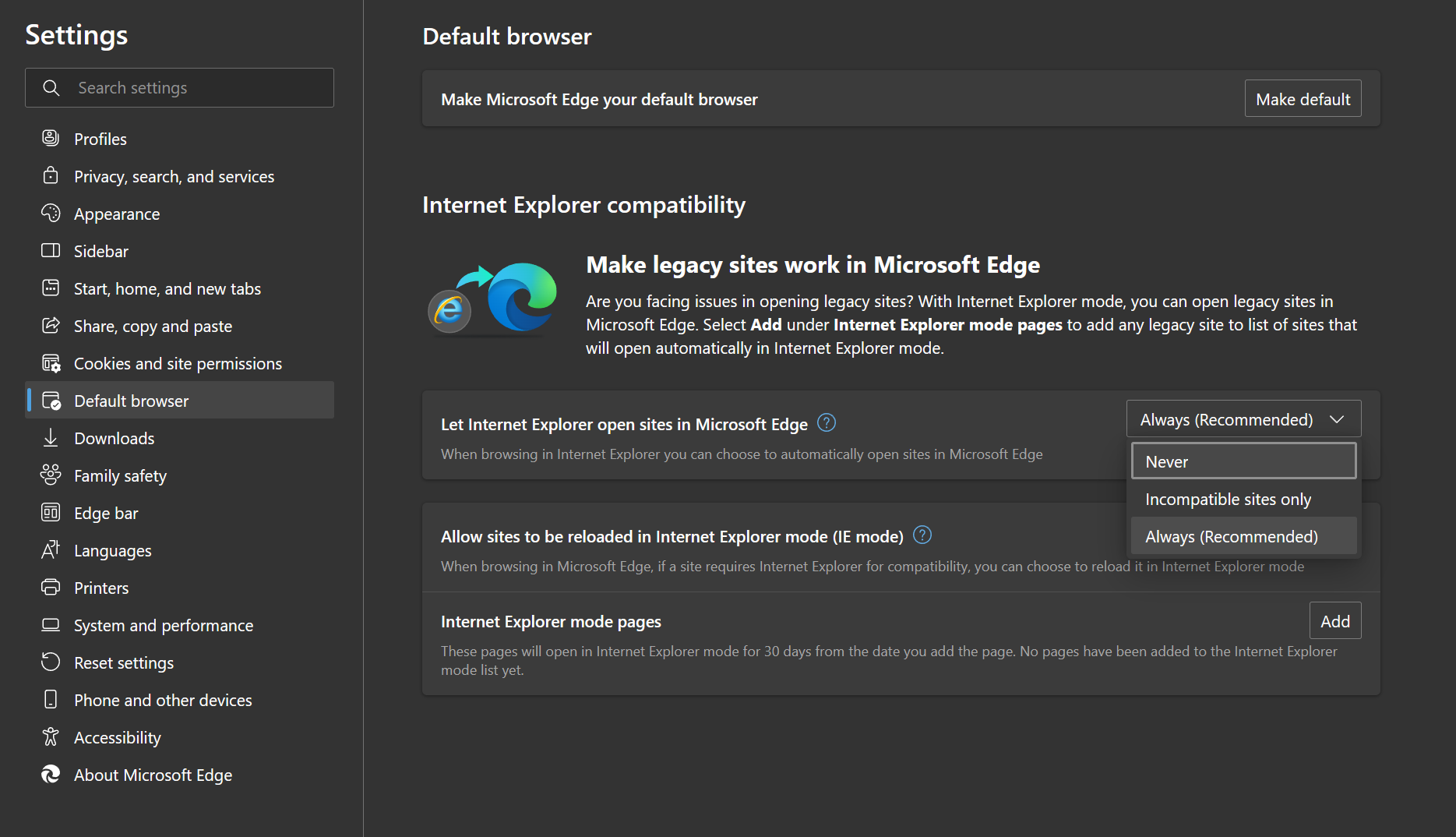
Task: Click the Appearance palette icon
Action: pyautogui.click(x=51, y=214)
